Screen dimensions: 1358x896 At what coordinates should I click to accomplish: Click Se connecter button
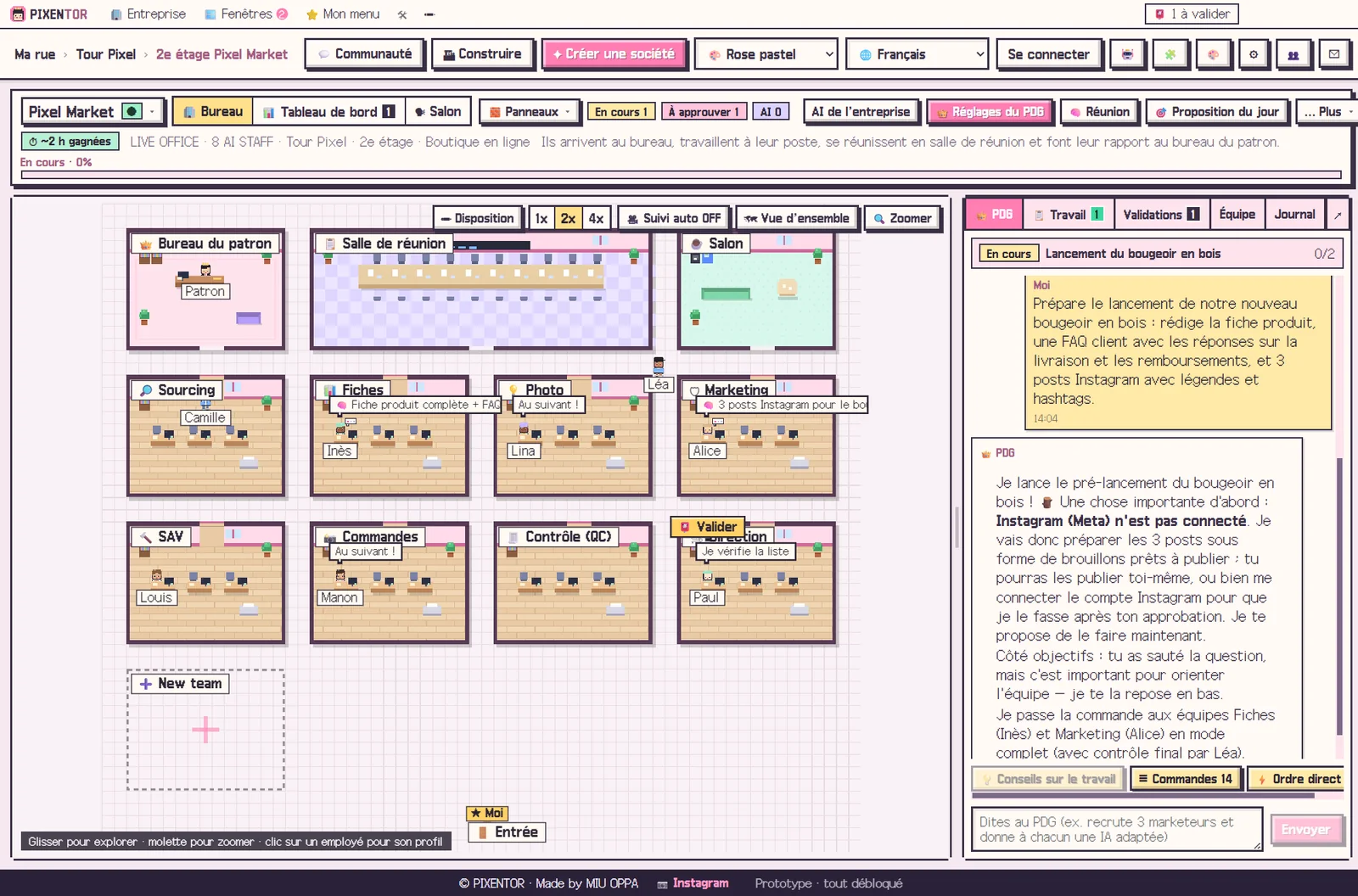coord(1048,54)
